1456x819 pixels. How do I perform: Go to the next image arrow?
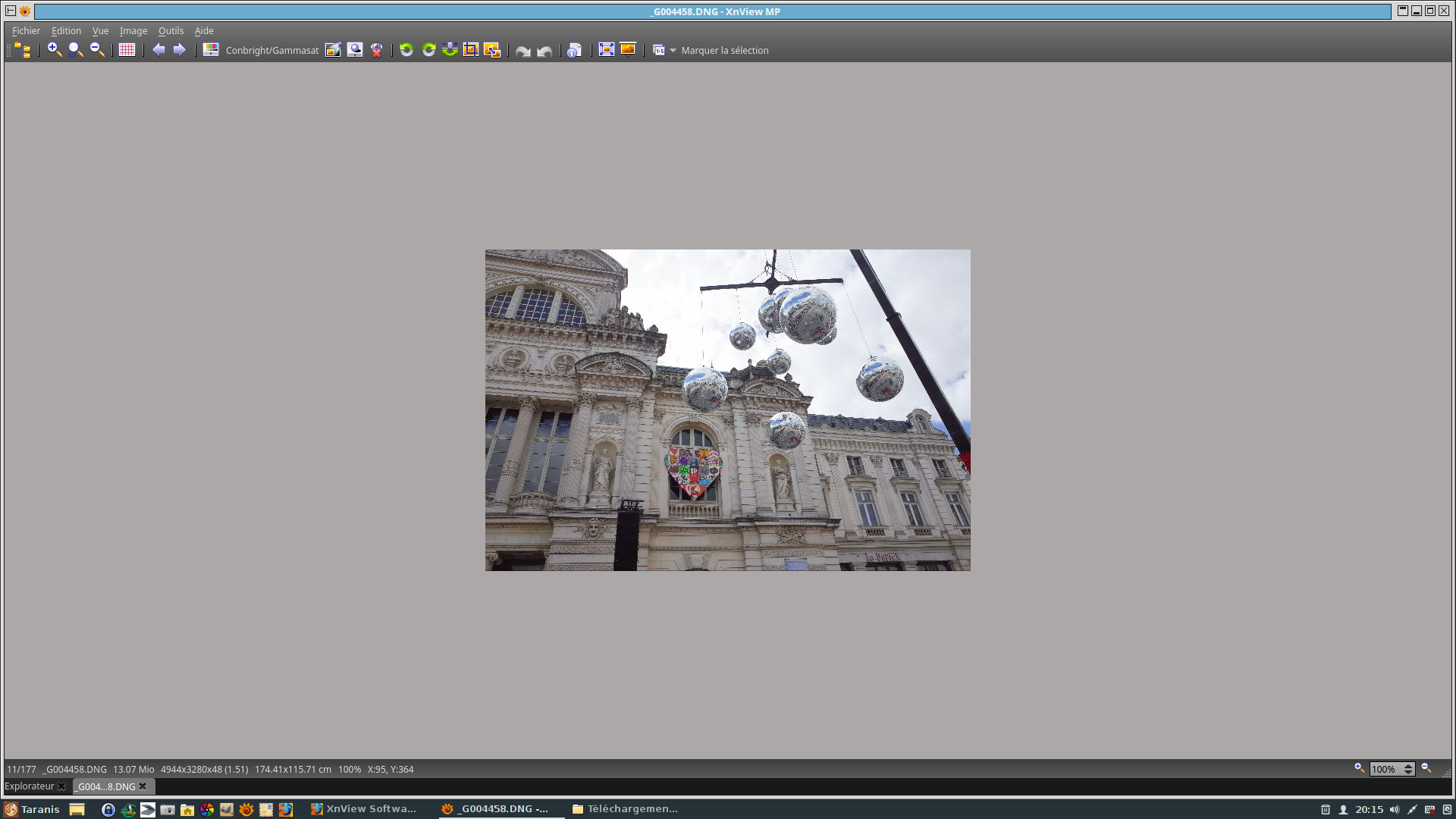pos(180,50)
